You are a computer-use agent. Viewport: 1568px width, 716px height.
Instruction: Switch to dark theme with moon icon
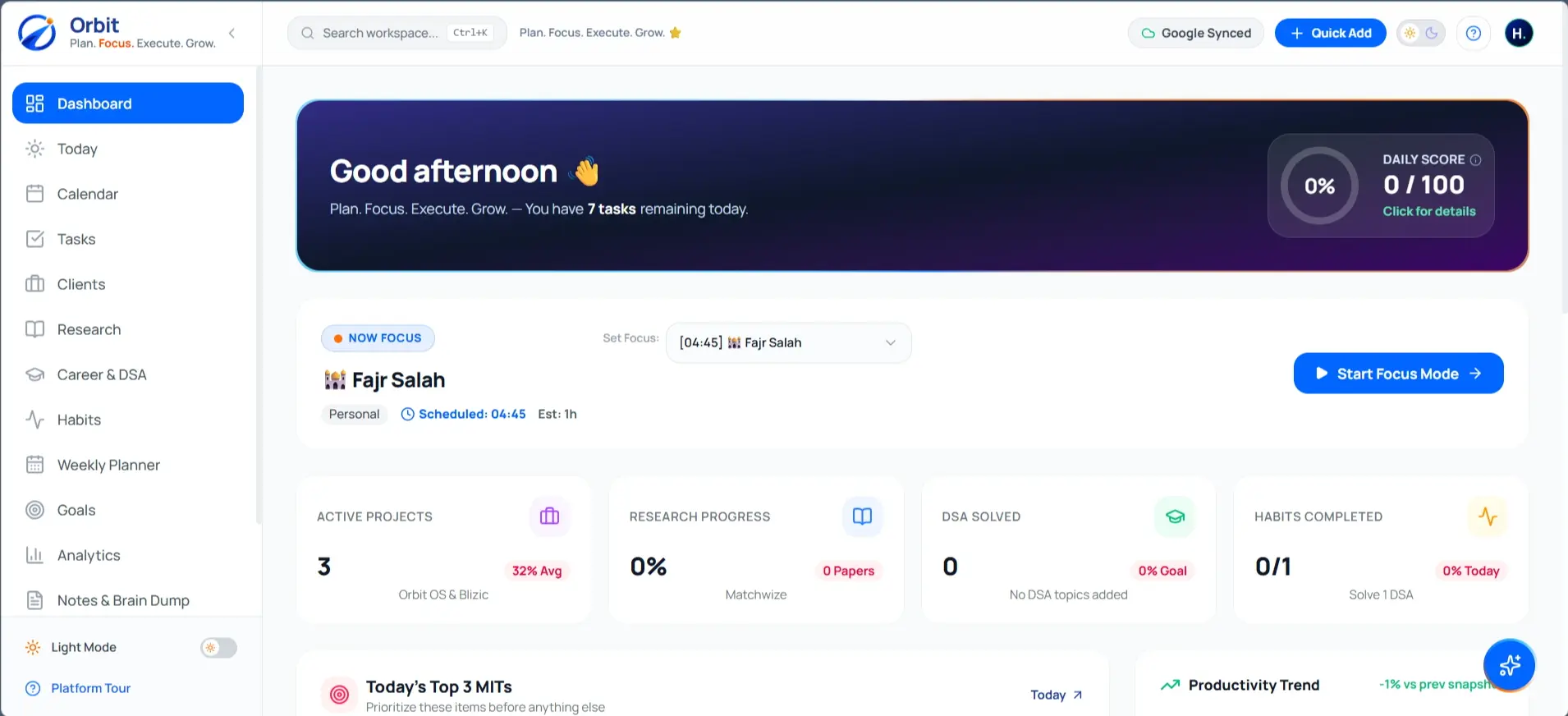[x=1432, y=33]
